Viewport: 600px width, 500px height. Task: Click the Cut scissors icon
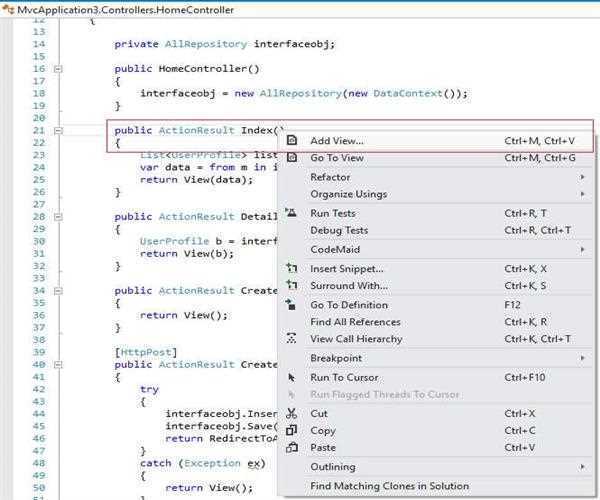(x=292, y=413)
